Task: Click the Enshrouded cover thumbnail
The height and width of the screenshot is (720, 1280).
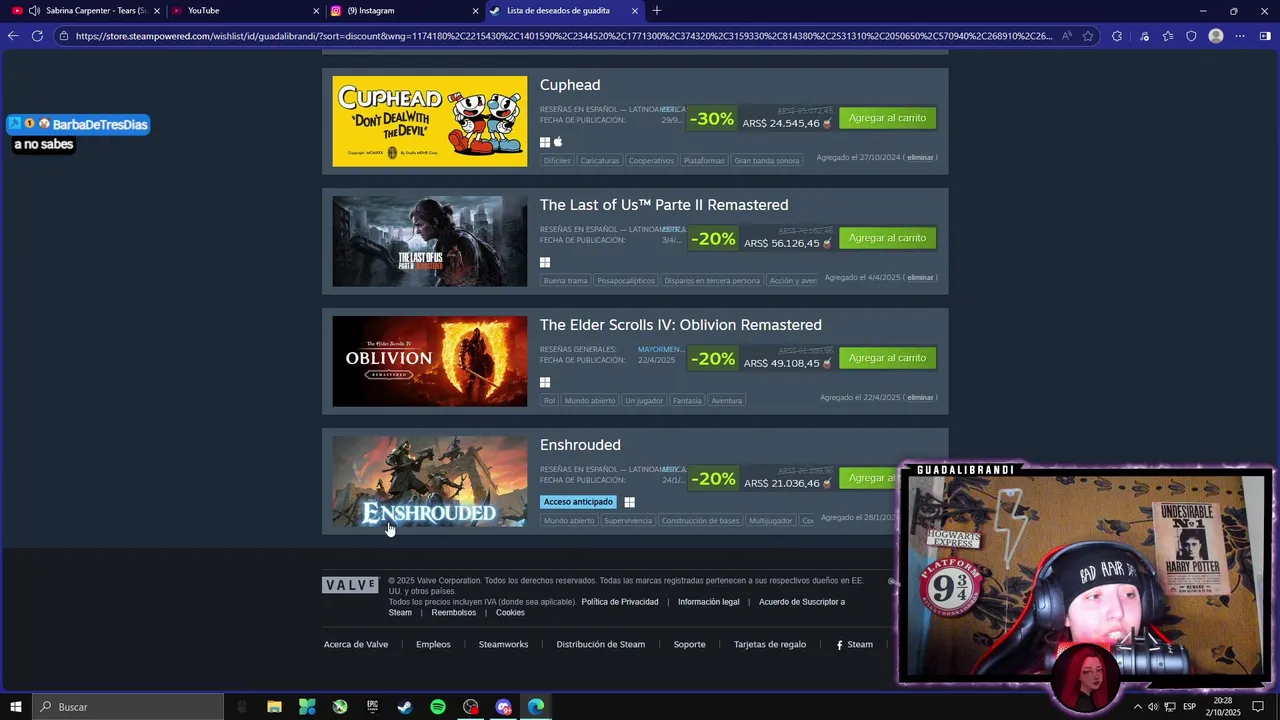Action: point(430,481)
